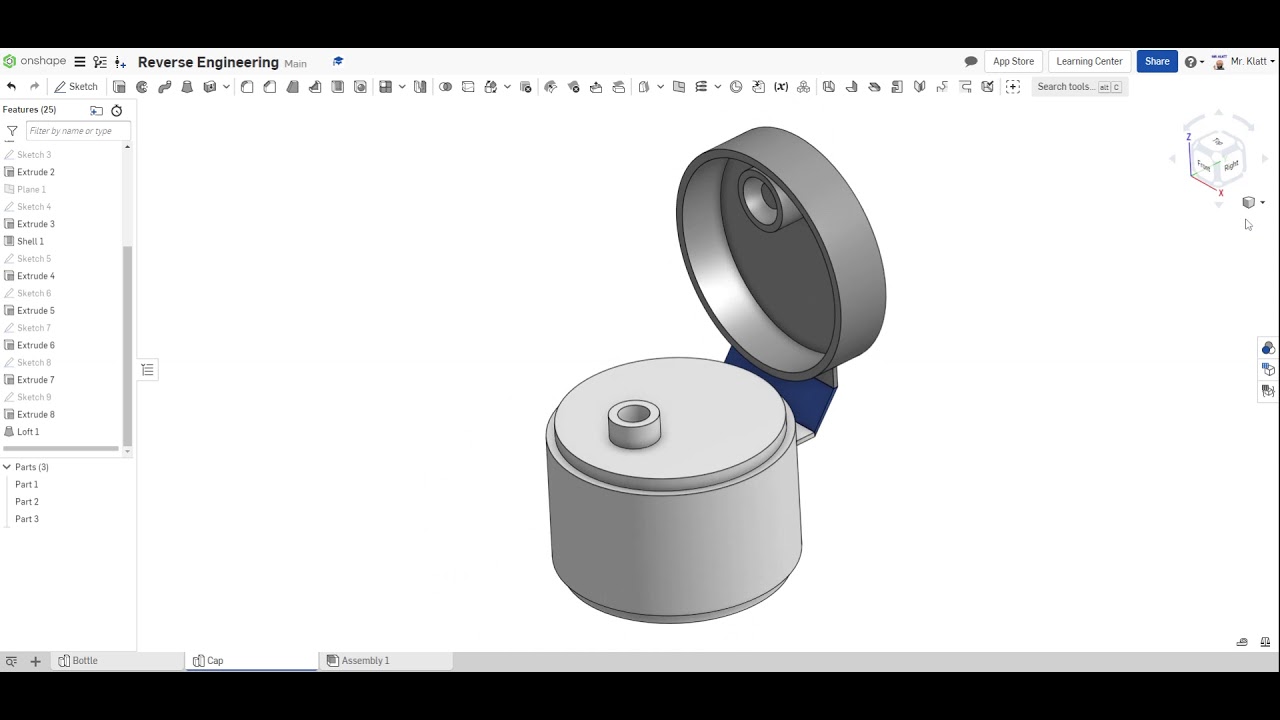Click the insert new element icon beside hamburger

[x=121, y=62]
